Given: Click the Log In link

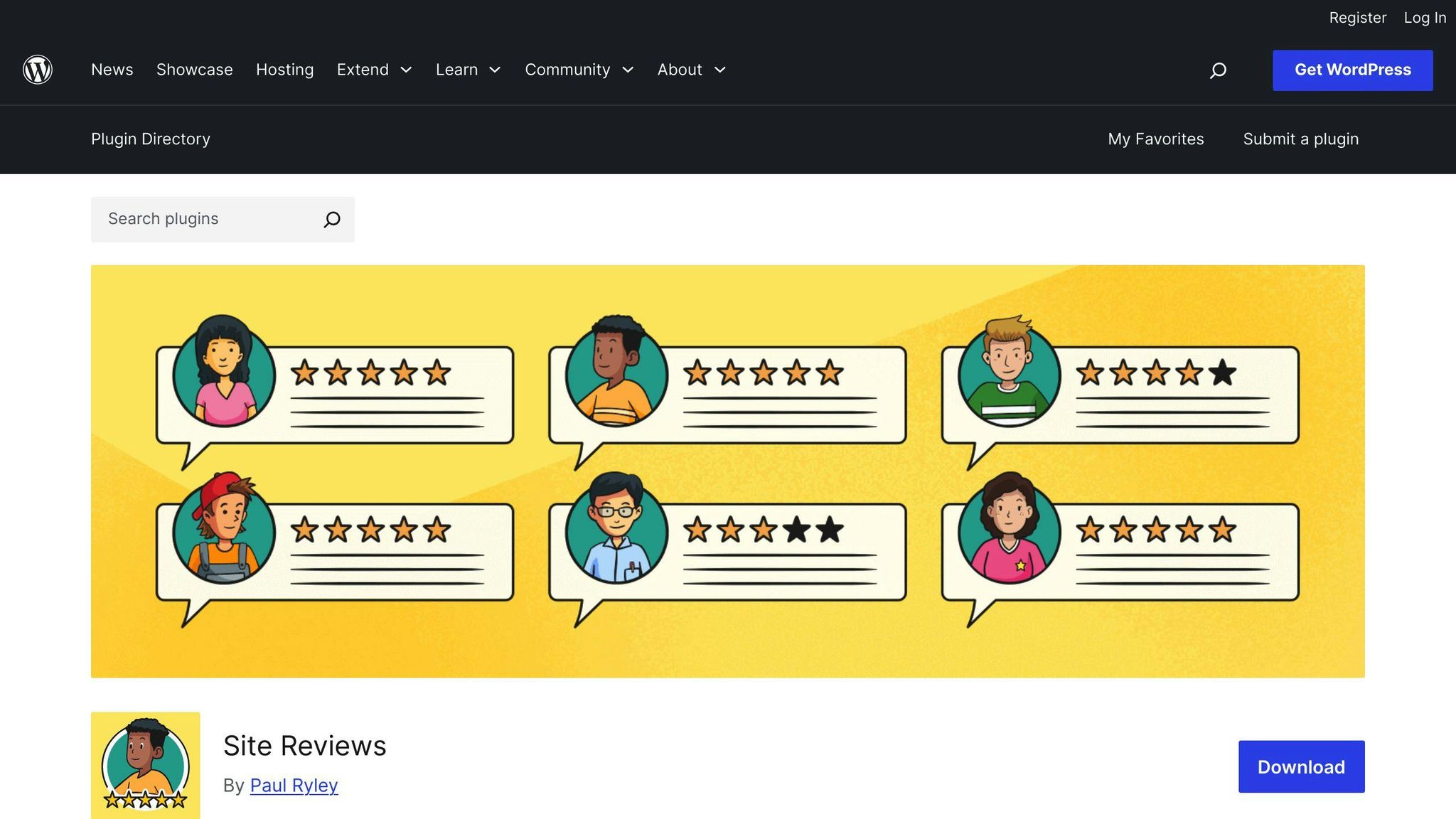Looking at the screenshot, I should pyautogui.click(x=1425, y=18).
